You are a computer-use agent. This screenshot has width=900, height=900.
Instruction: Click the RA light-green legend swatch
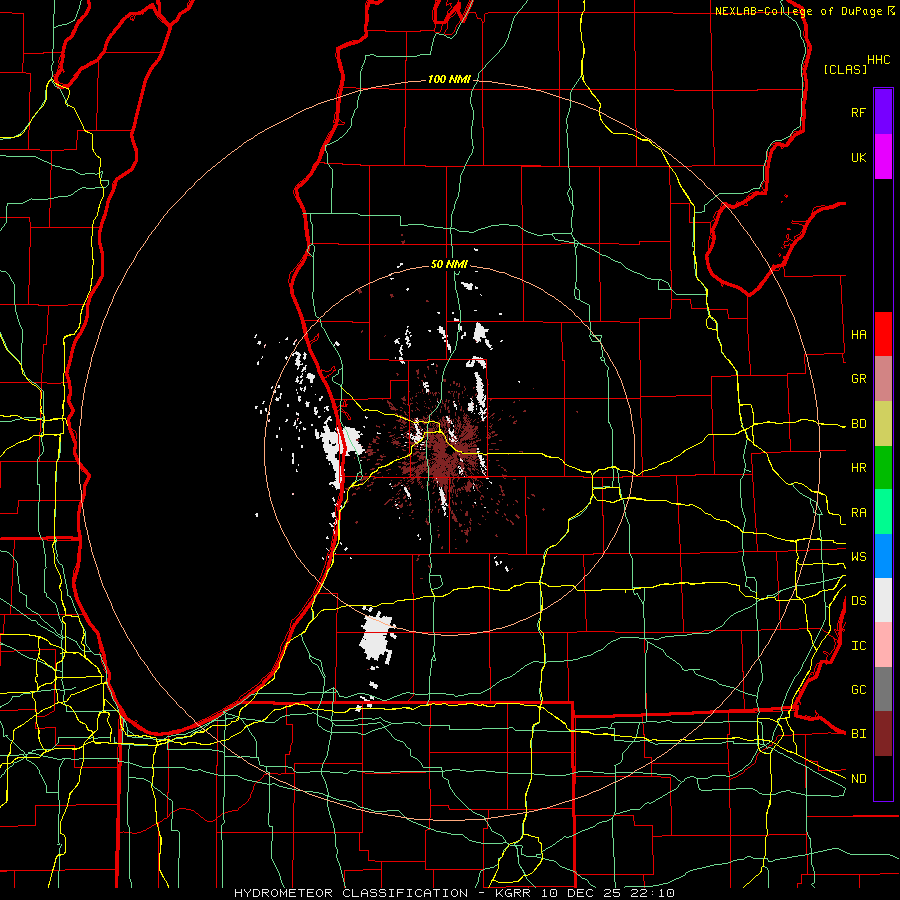coord(883,512)
